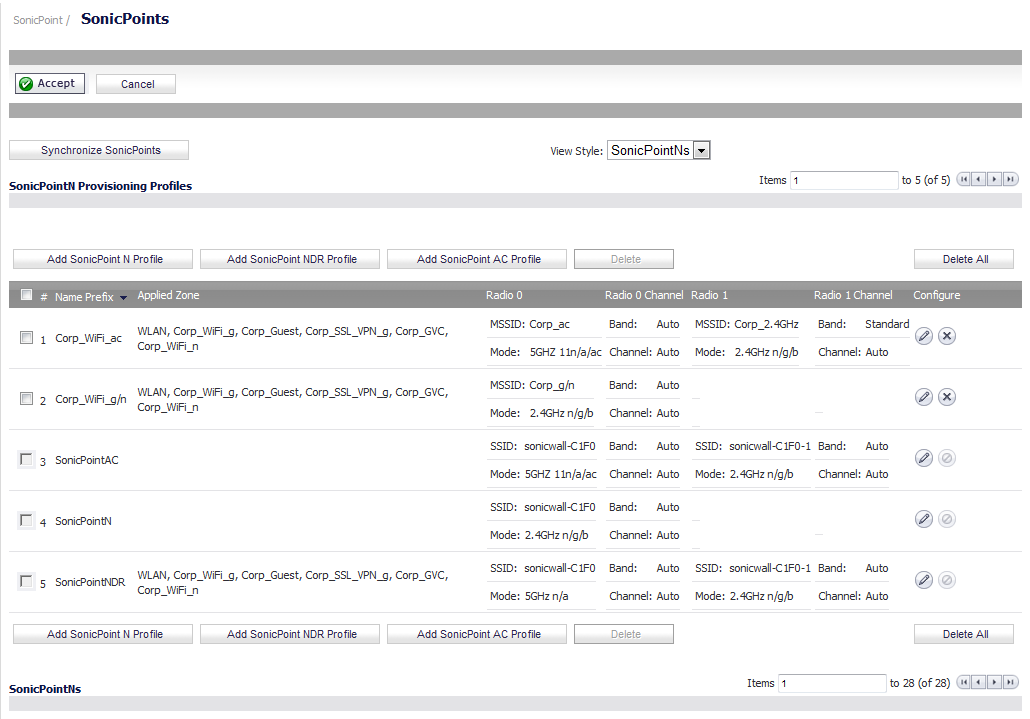Check the box for SonicPointAC row

[26, 459]
